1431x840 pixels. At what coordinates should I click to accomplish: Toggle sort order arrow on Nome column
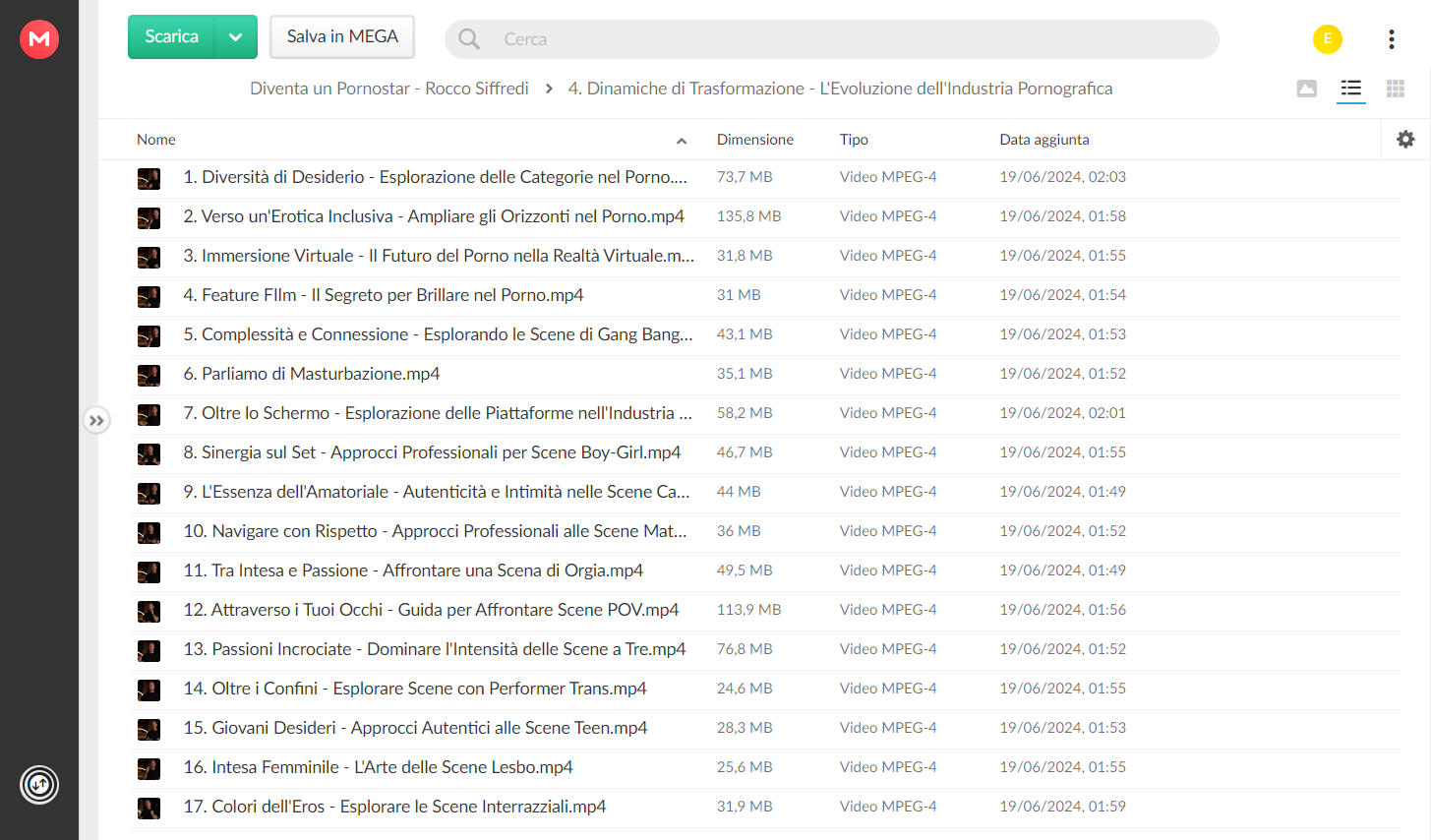[x=682, y=141]
